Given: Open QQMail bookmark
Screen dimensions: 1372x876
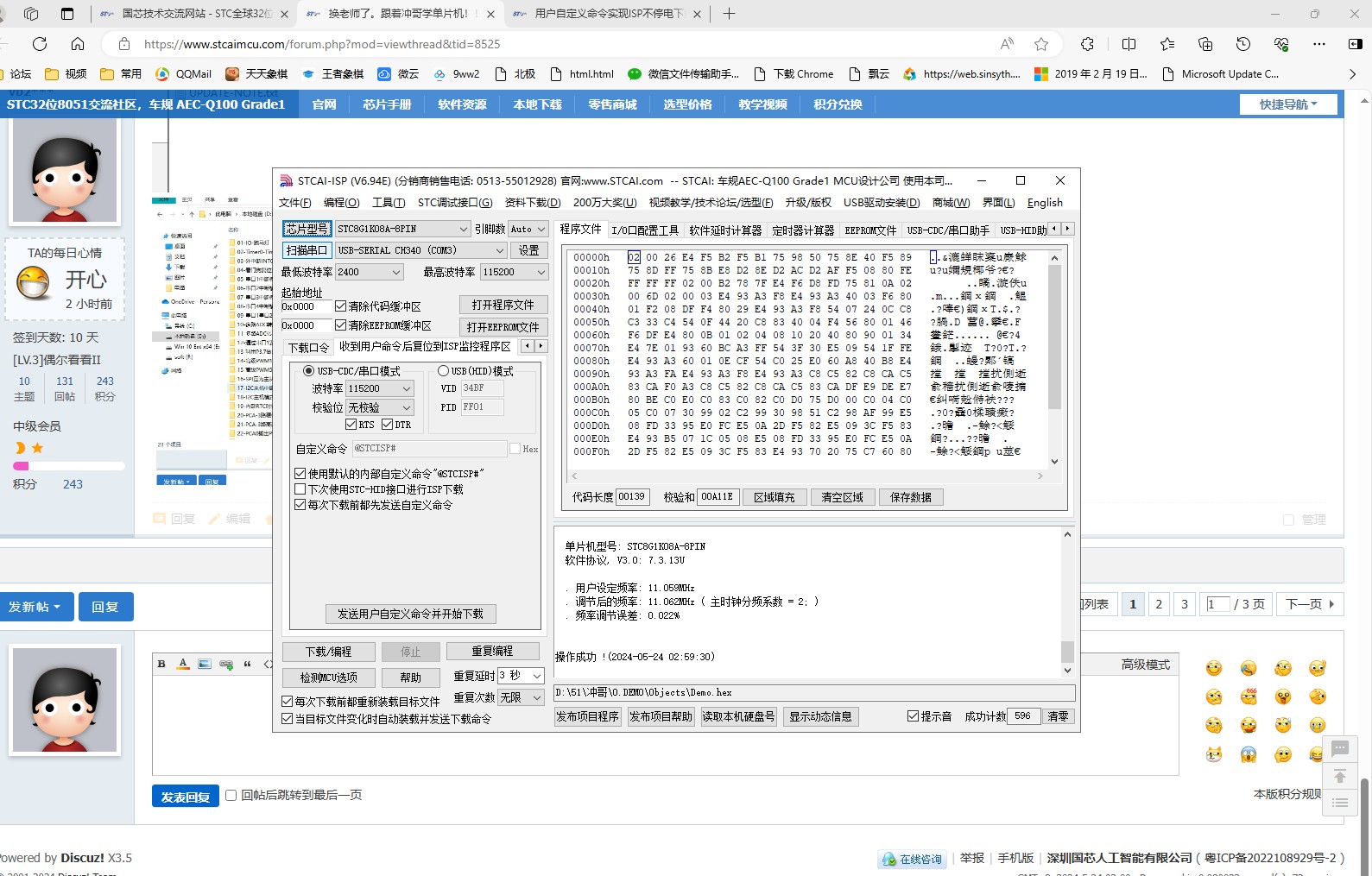Looking at the screenshot, I should pyautogui.click(x=183, y=74).
